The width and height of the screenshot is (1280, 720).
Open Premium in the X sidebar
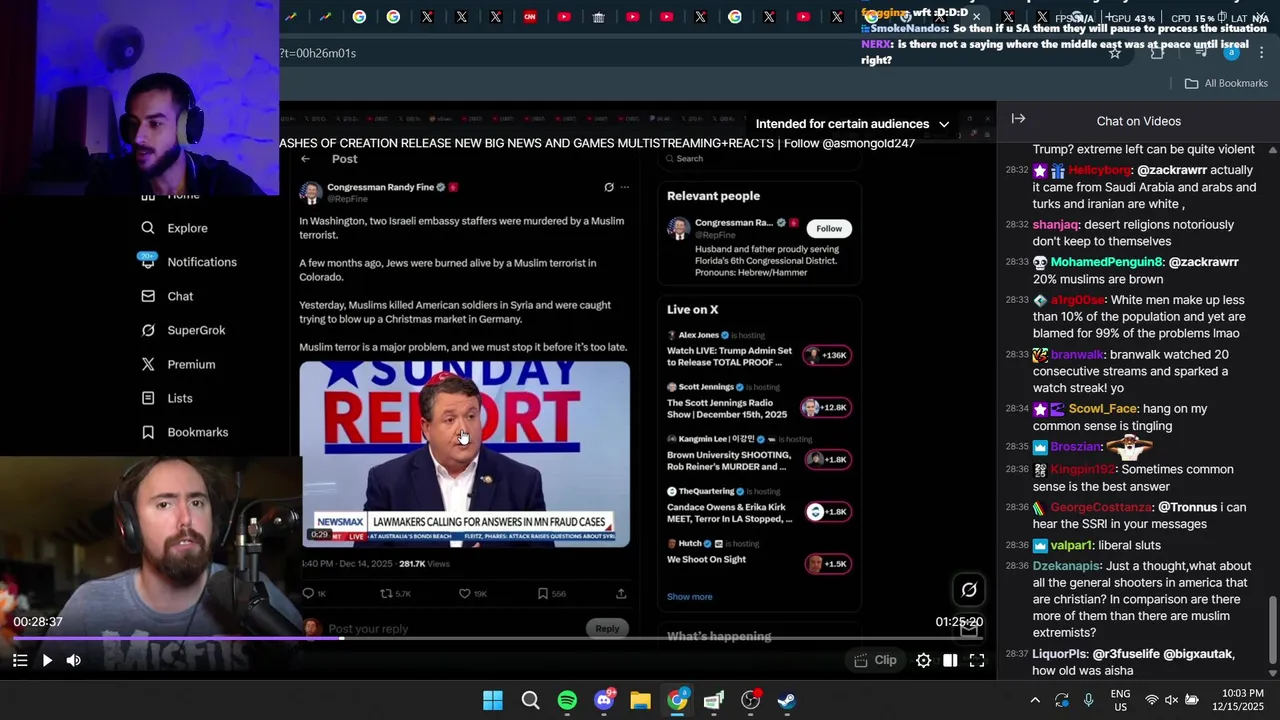pyautogui.click(x=178, y=364)
